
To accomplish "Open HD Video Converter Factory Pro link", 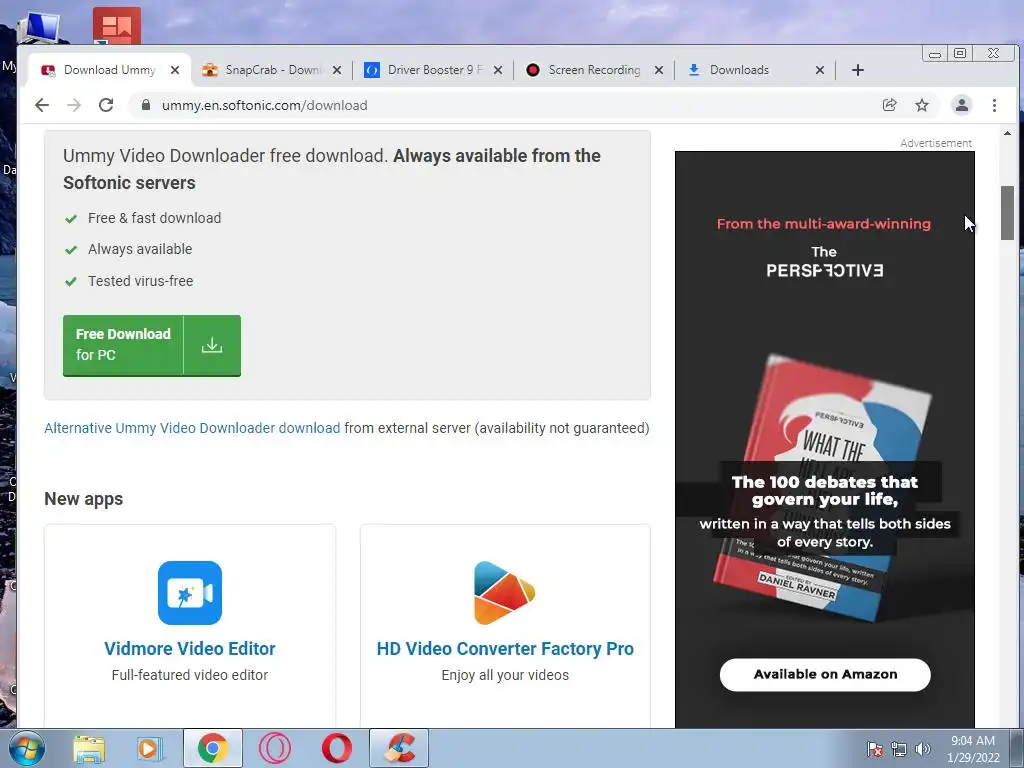I will tap(505, 648).
